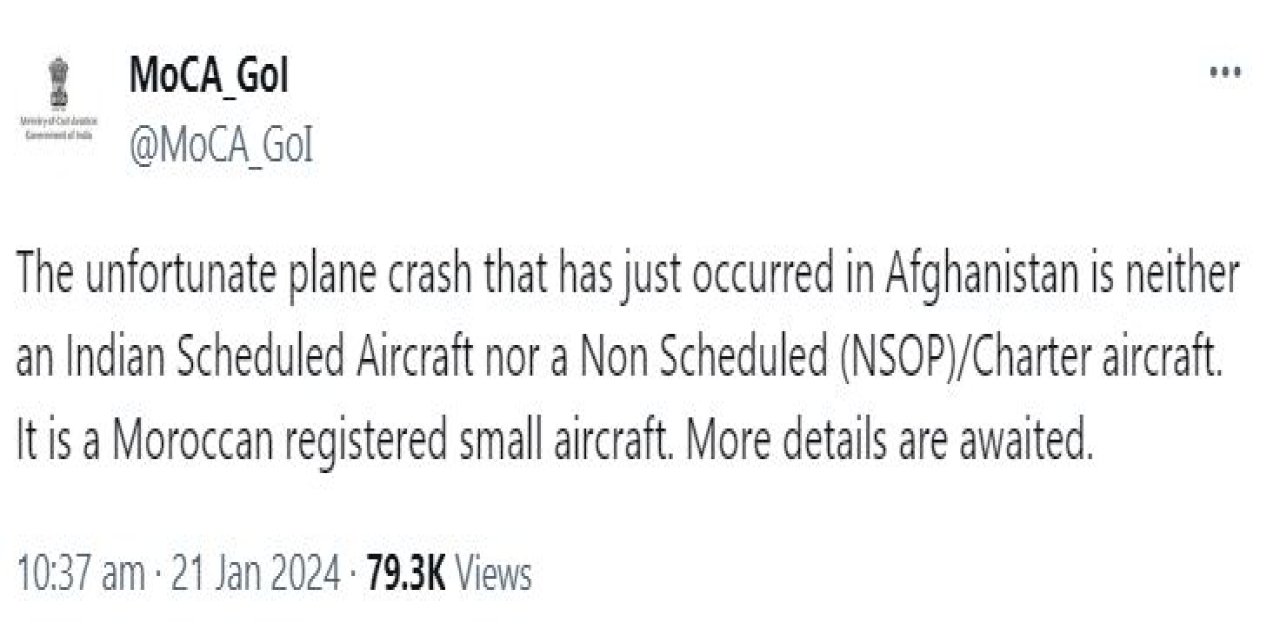
Task: Click the word Views beside the count
Action: (x=493, y=574)
